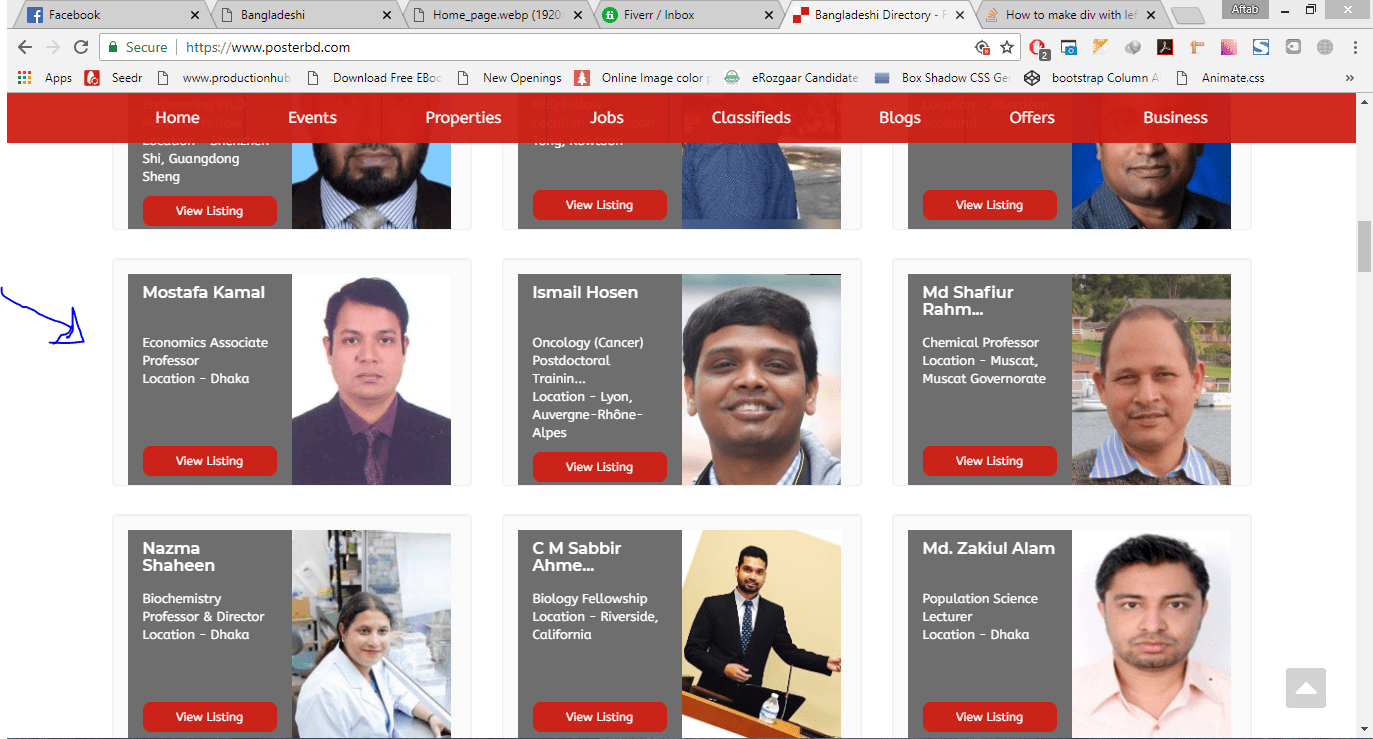View Listing for Mostafa Kamal
The image size is (1373, 739).
pos(210,461)
